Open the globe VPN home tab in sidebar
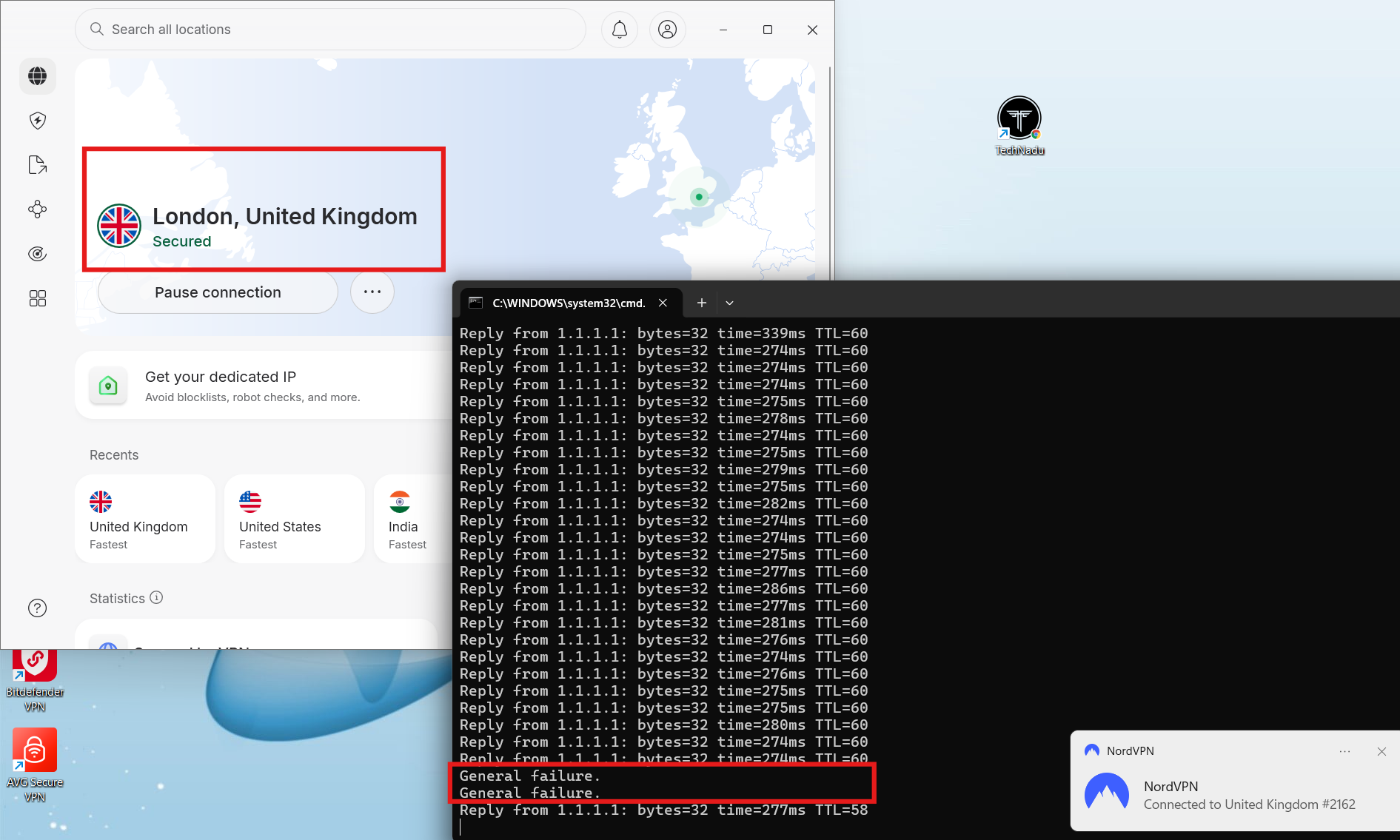This screenshot has width=1400, height=840. click(38, 76)
